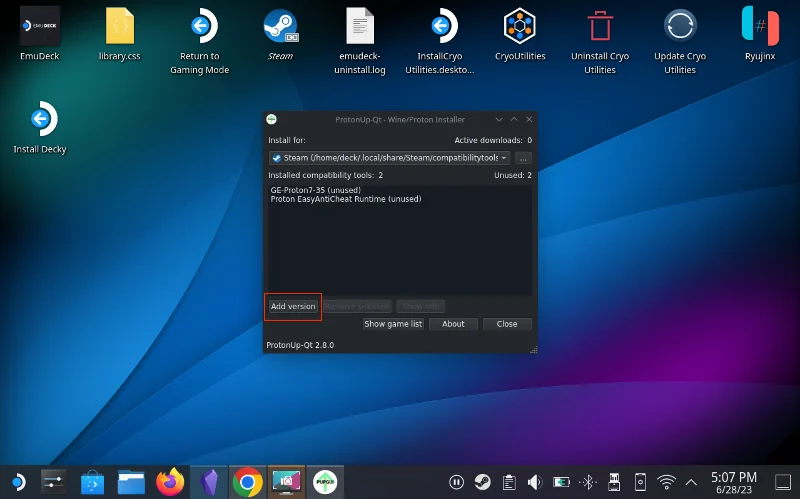Launch Google Chrome from the taskbar
Screen dimensions: 800x499
[247, 482]
